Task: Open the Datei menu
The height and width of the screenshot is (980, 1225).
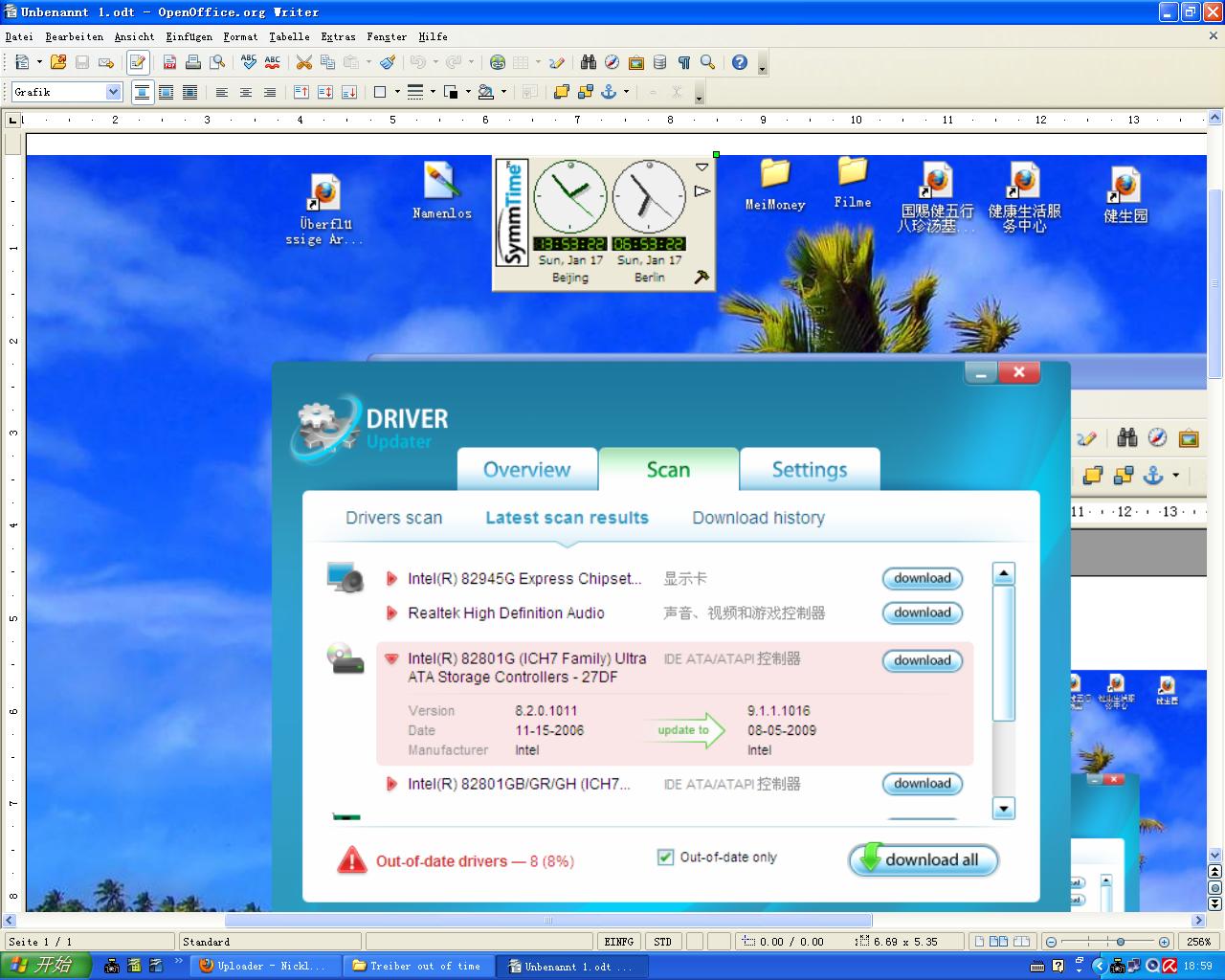Action: (x=19, y=36)
